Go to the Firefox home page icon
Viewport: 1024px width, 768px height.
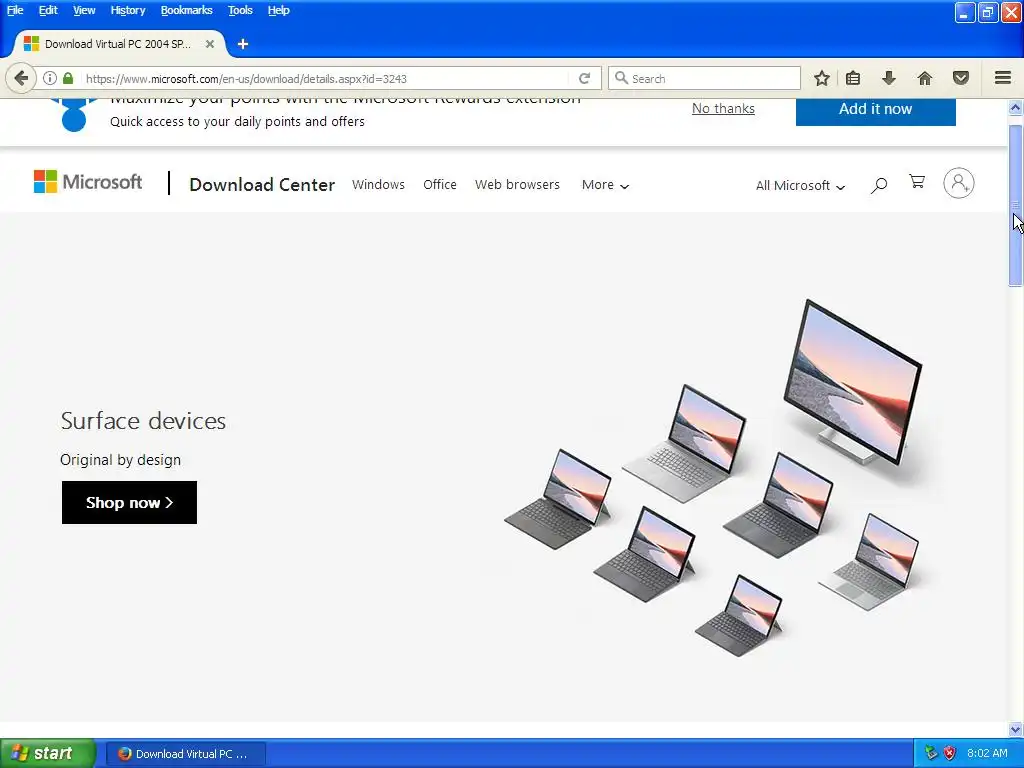coord(925,78)
